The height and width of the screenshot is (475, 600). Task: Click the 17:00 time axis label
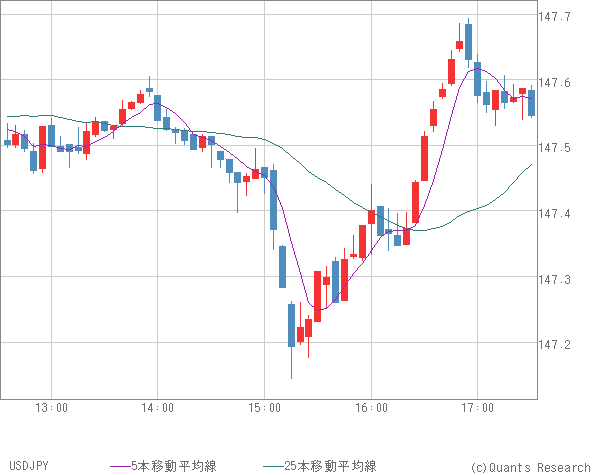tap(478, 408)
